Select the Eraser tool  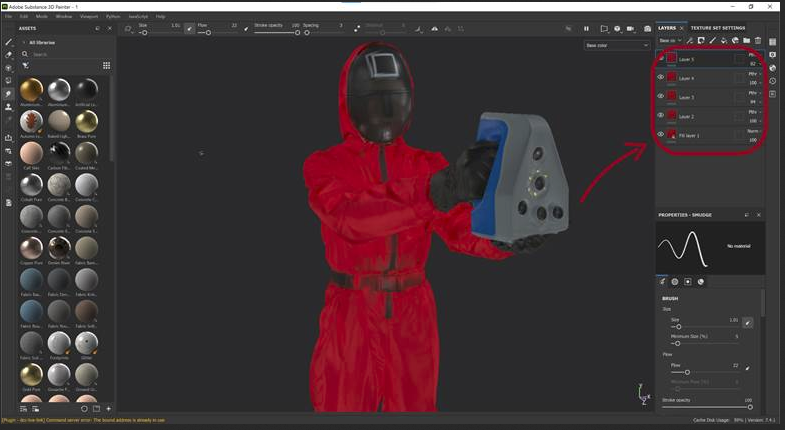pyautogui.click(x=9, y=55)
